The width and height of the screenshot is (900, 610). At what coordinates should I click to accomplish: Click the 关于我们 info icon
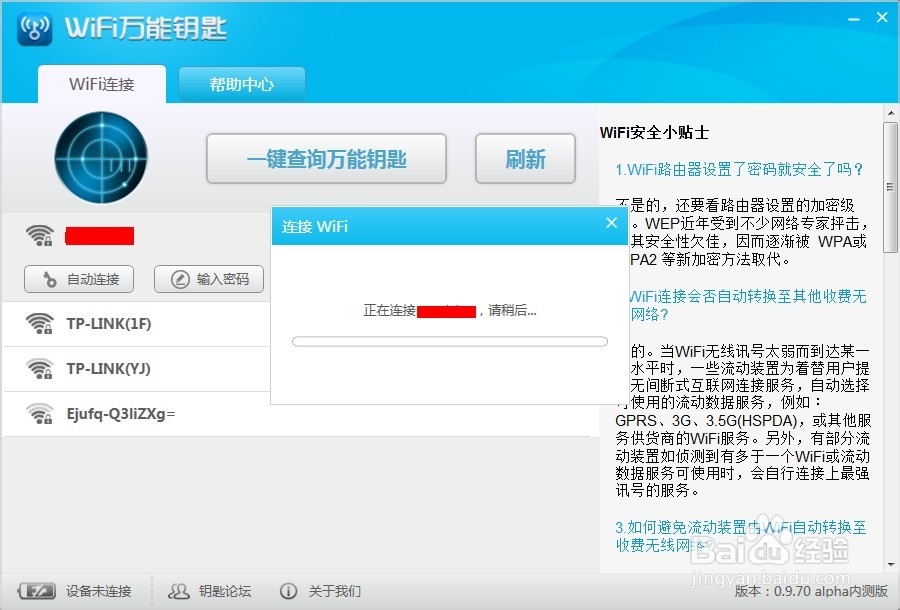click(288, 590)
